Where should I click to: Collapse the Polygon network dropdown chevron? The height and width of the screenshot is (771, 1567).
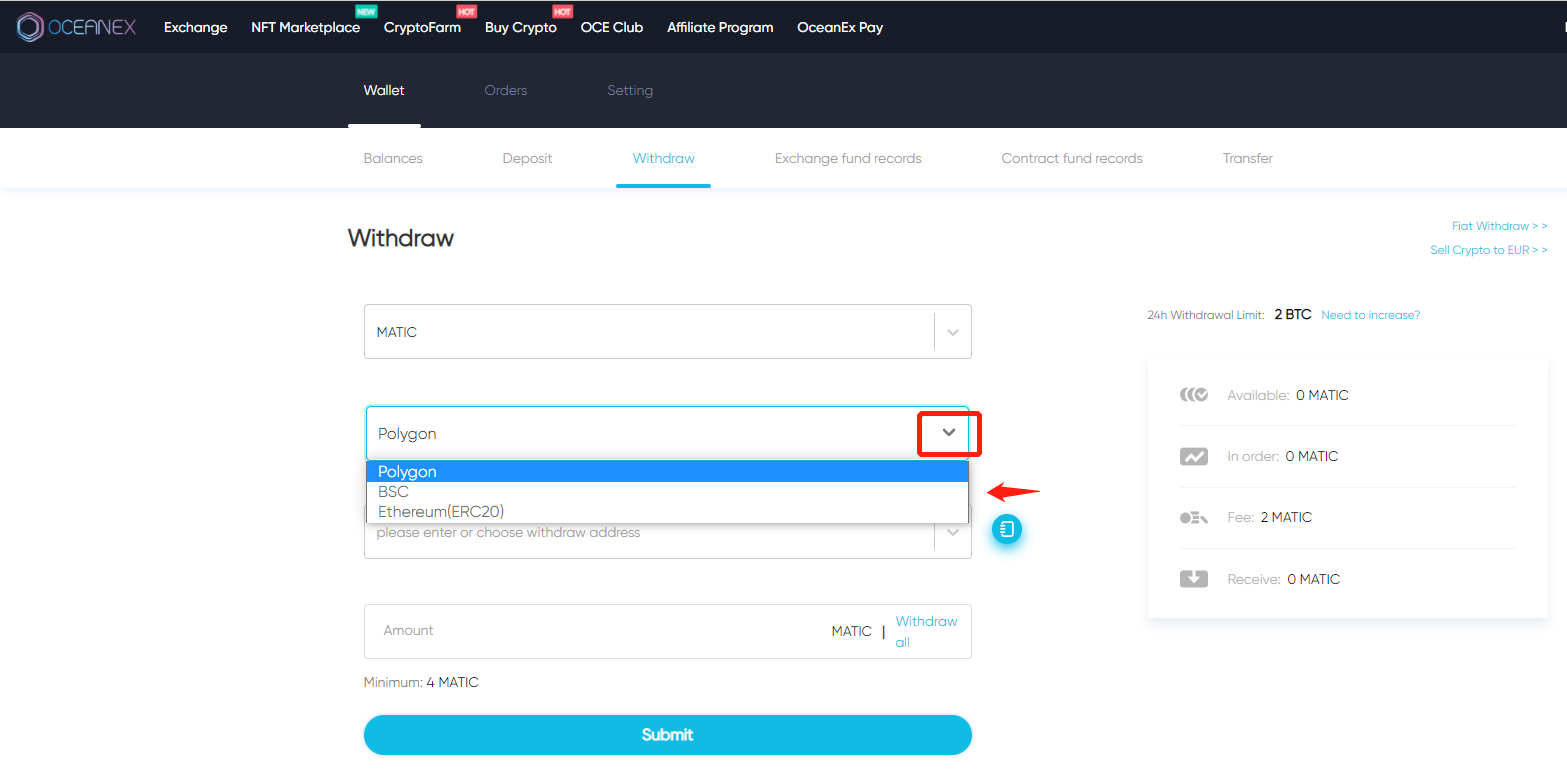[949, 433]
